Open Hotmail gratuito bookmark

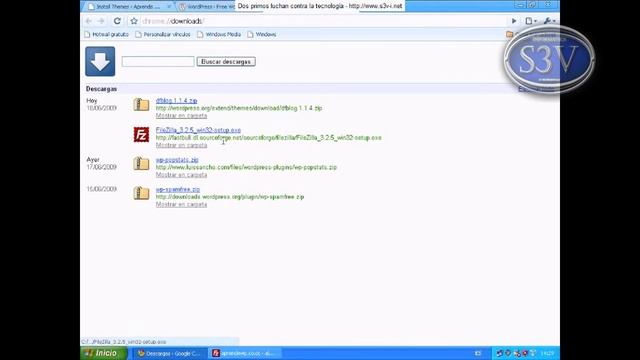107,35
